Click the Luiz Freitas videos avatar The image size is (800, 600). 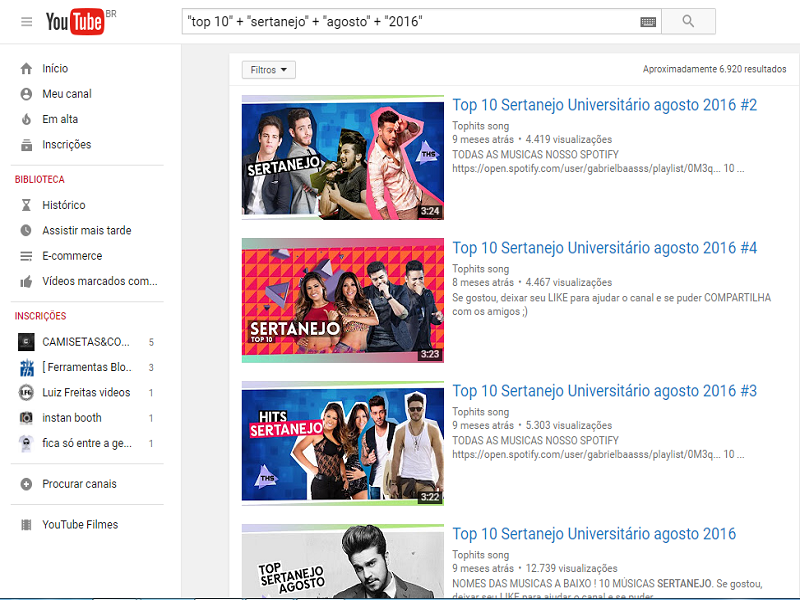(26, 392)
